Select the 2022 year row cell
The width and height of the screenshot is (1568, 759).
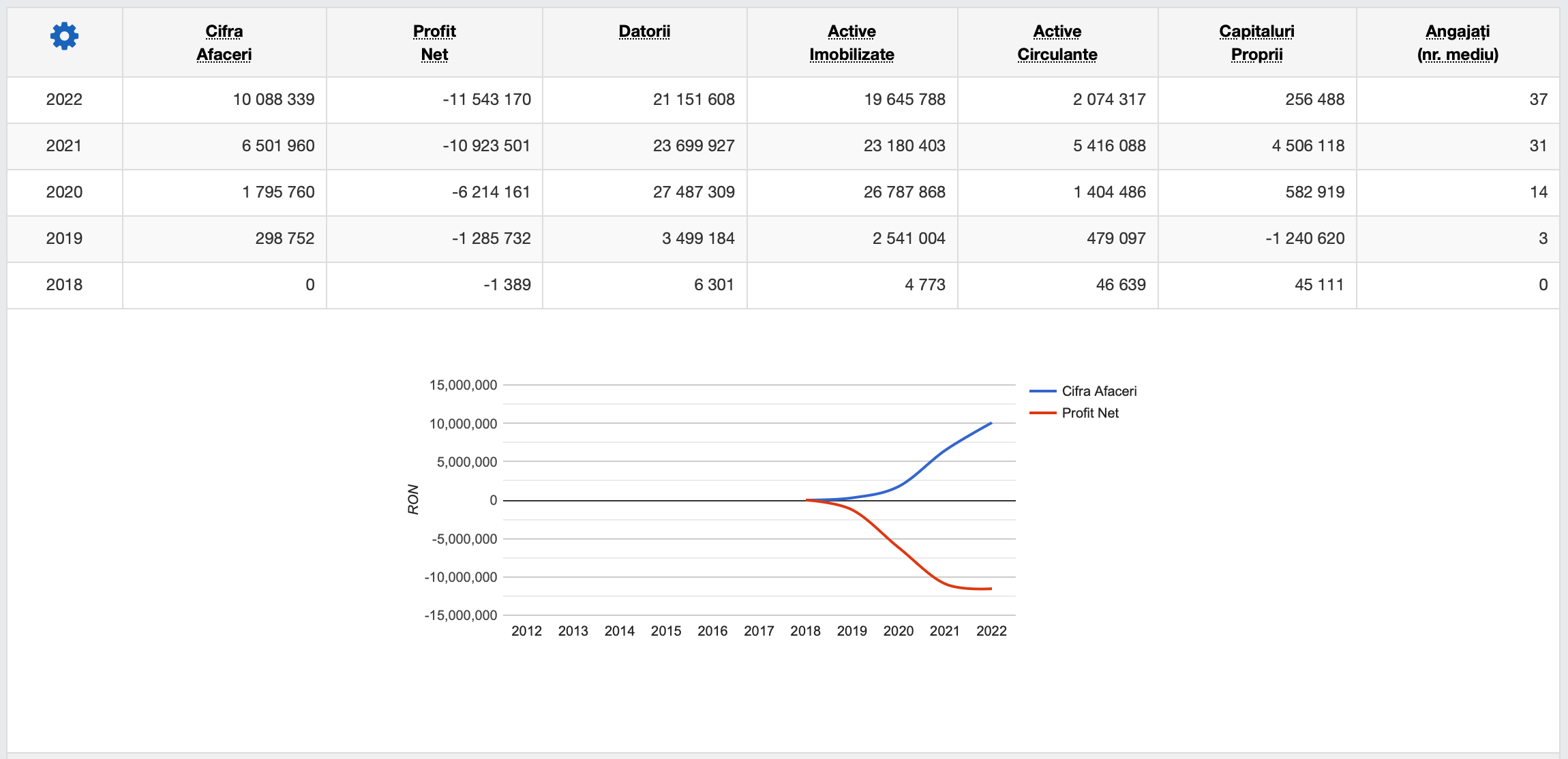click(64, 99)
